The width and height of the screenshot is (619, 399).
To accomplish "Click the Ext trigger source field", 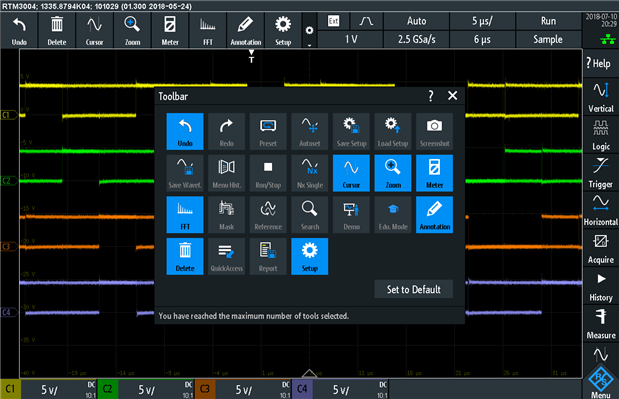I will tap(334, 21).
